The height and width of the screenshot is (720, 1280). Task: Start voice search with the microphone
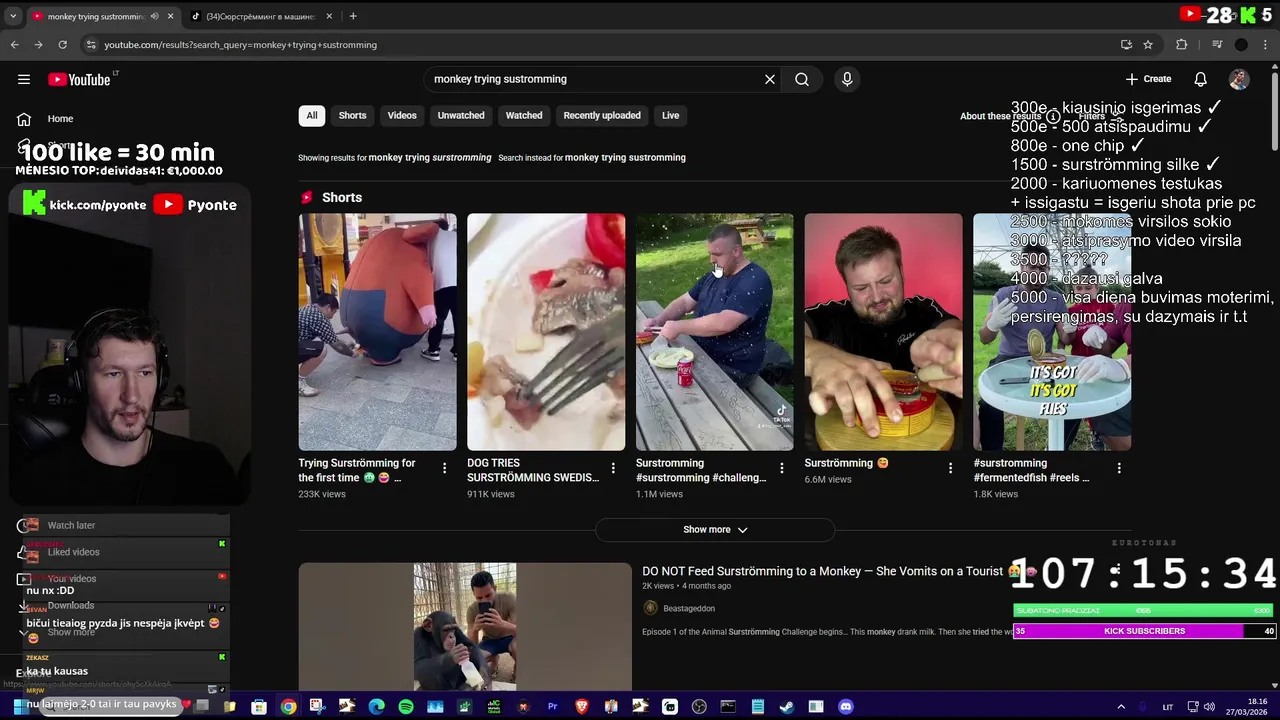click(x=847, y=79)
